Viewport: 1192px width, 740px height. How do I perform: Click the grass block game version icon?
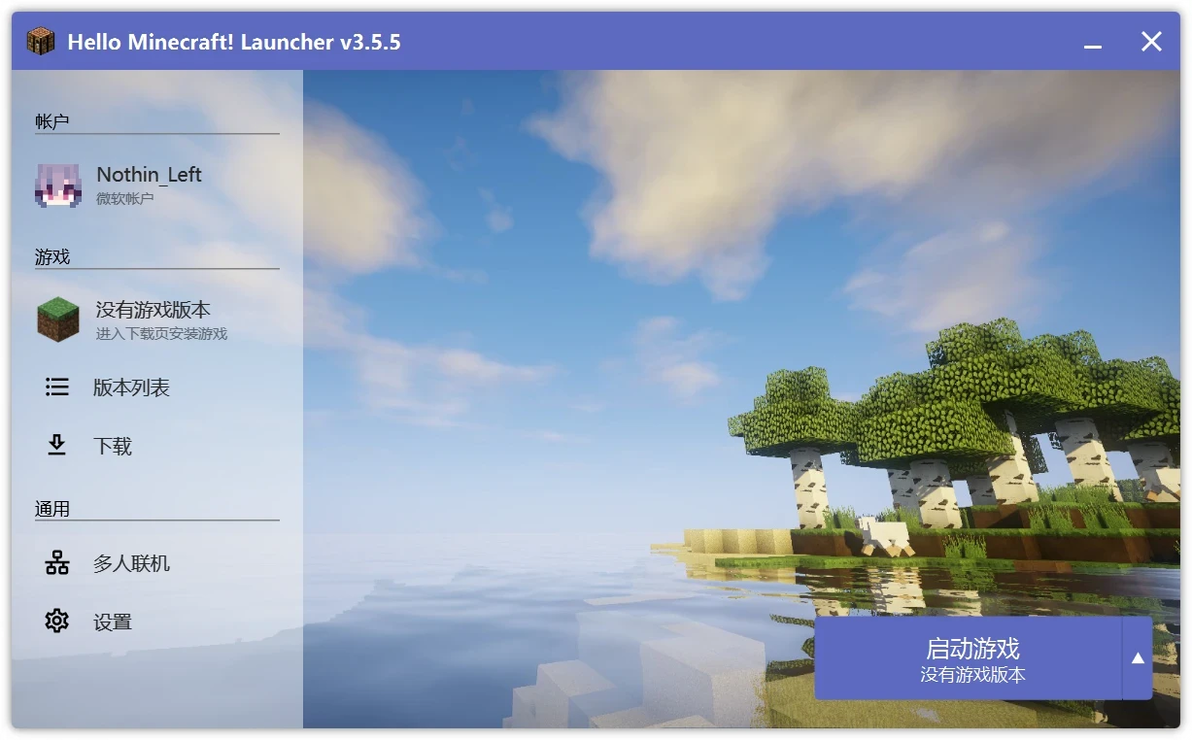pyautogui.click(x=59, y=319)
